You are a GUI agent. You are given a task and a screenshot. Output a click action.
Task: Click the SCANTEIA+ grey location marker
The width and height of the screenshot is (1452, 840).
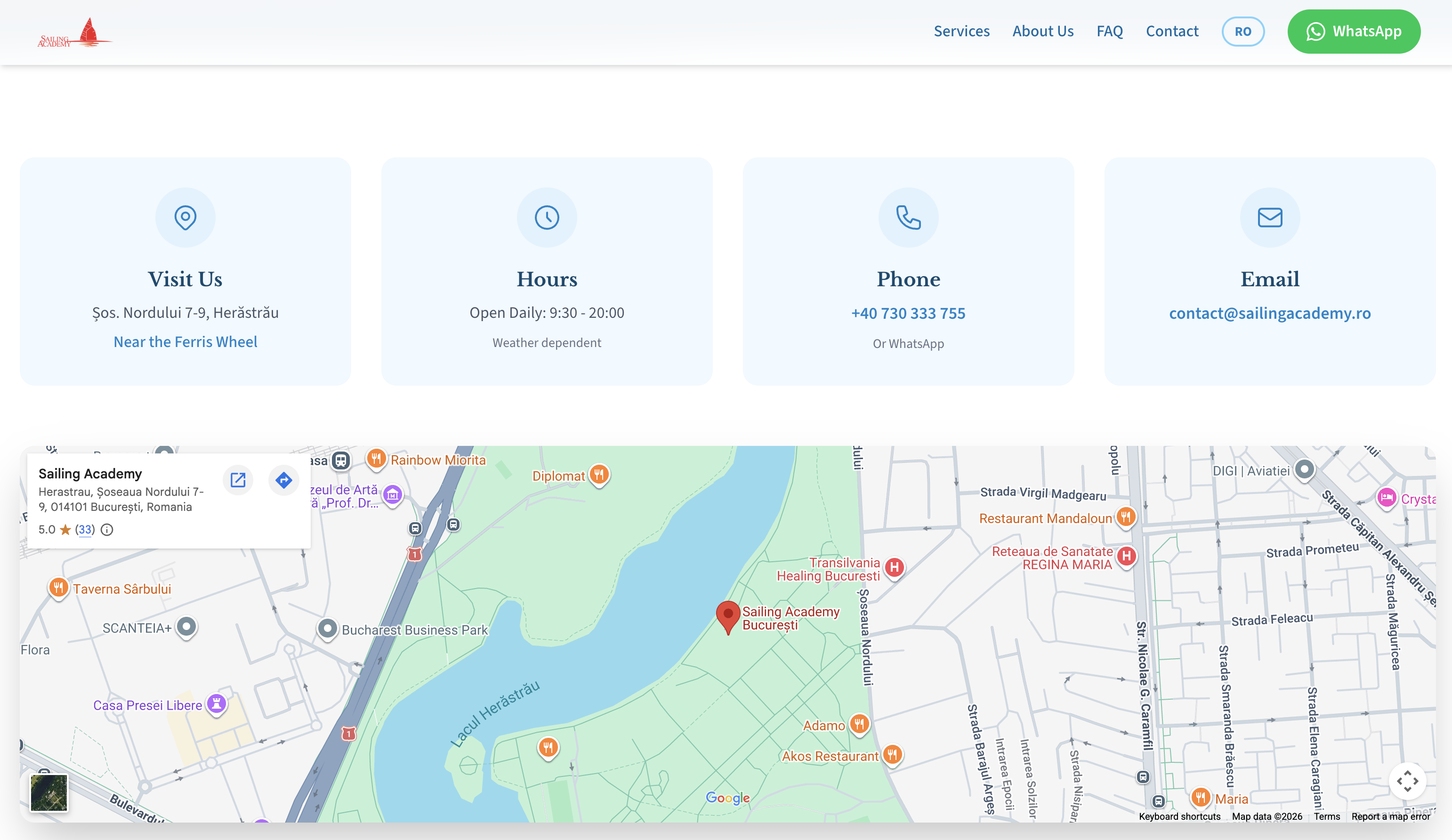pyautogui.click(x=186, y=627)
